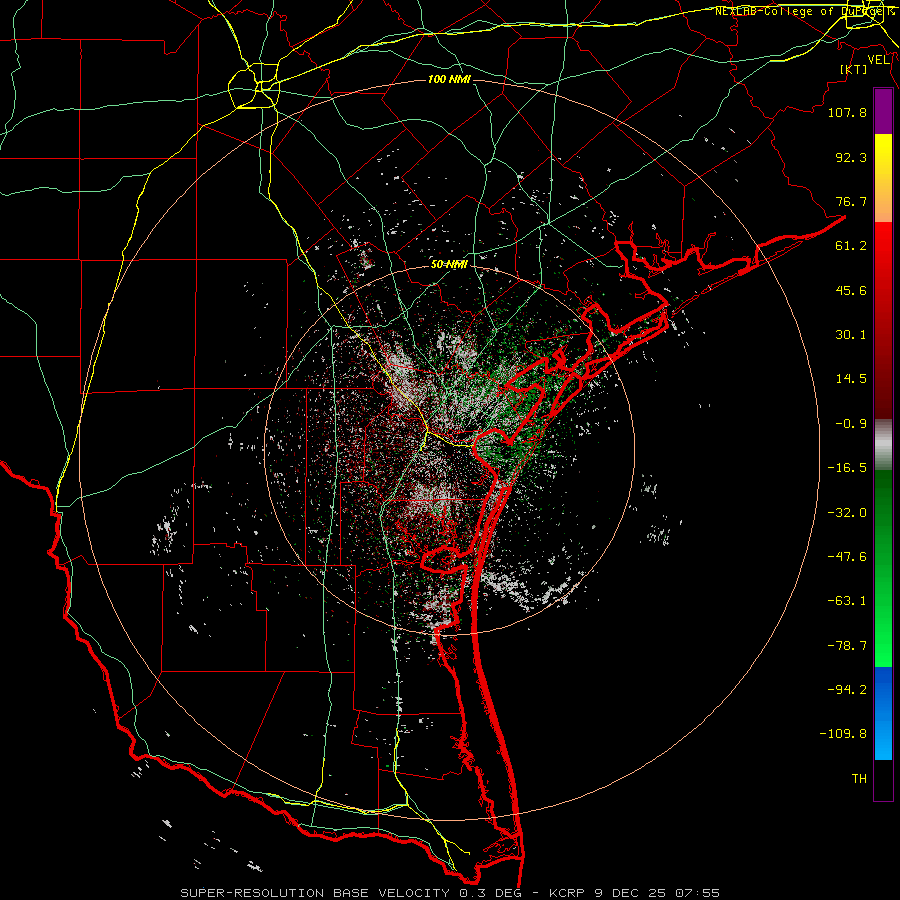Click the 92.3 velocity scale value
Screen dimensions: 900x900
[851, 157]
